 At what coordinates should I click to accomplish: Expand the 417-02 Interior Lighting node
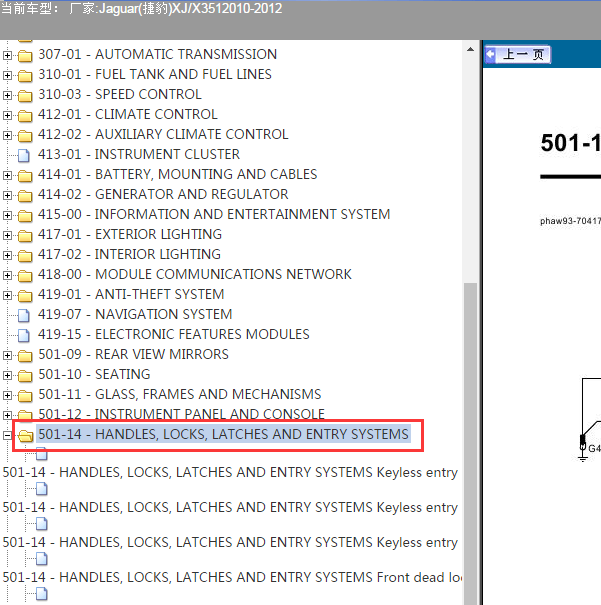click(x=7, y=255)
